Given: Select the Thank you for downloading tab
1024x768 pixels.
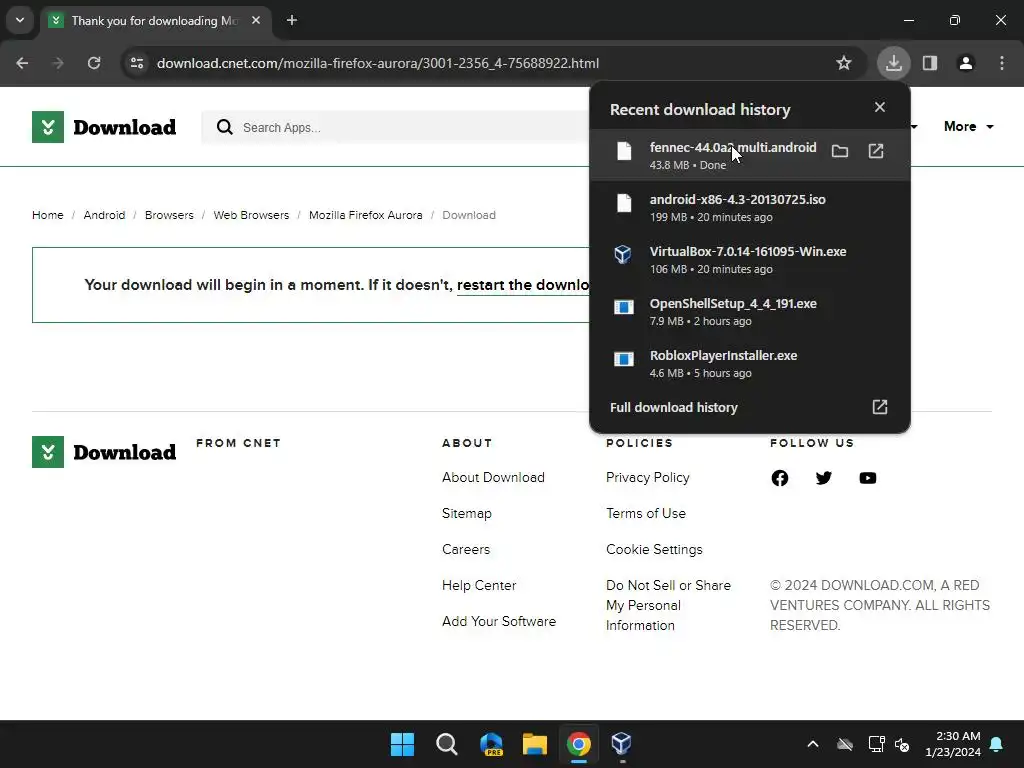Looking at the screenshot, I should tap(155, 21).
